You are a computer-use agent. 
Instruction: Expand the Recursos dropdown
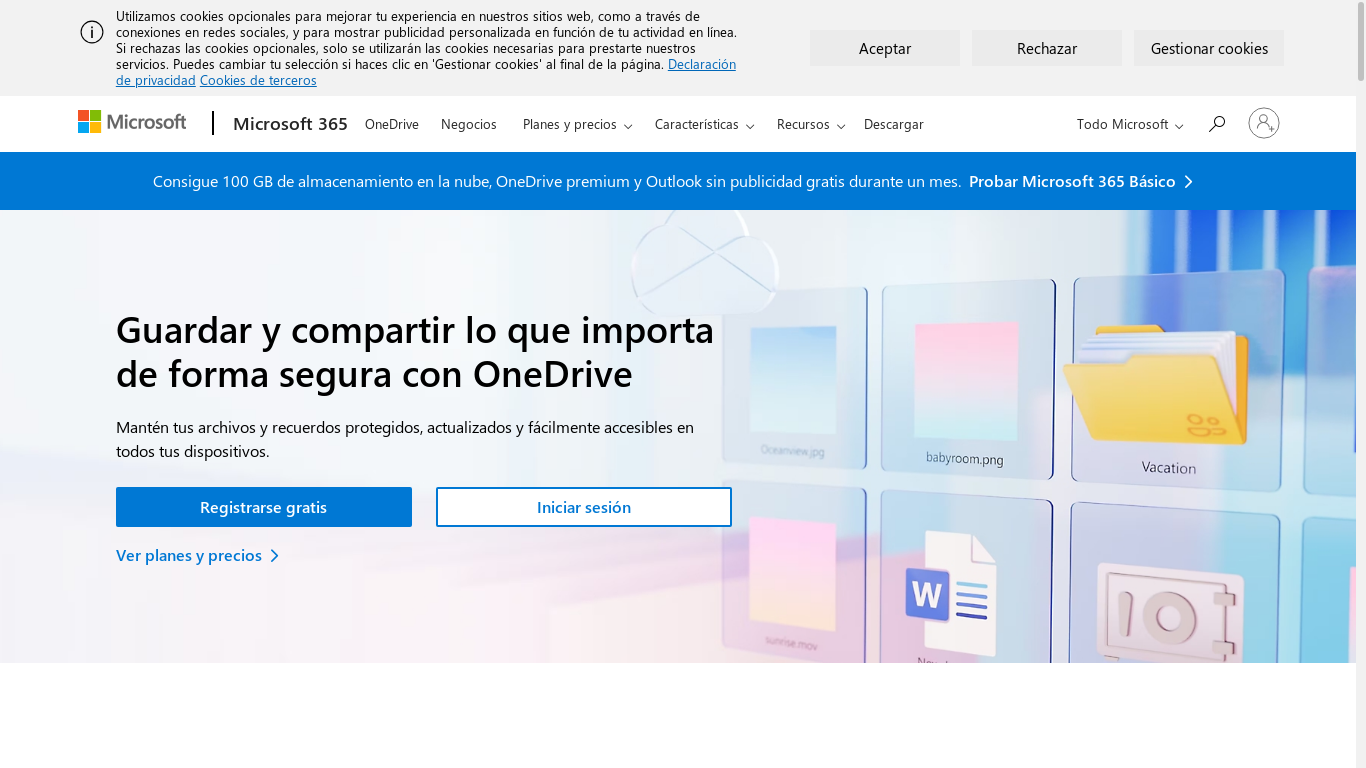coord(810,125)
